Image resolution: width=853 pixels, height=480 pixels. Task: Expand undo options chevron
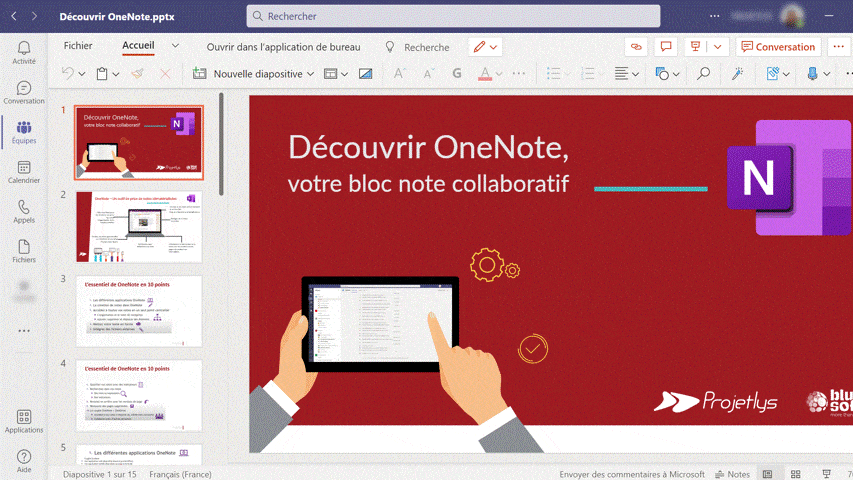82,74
